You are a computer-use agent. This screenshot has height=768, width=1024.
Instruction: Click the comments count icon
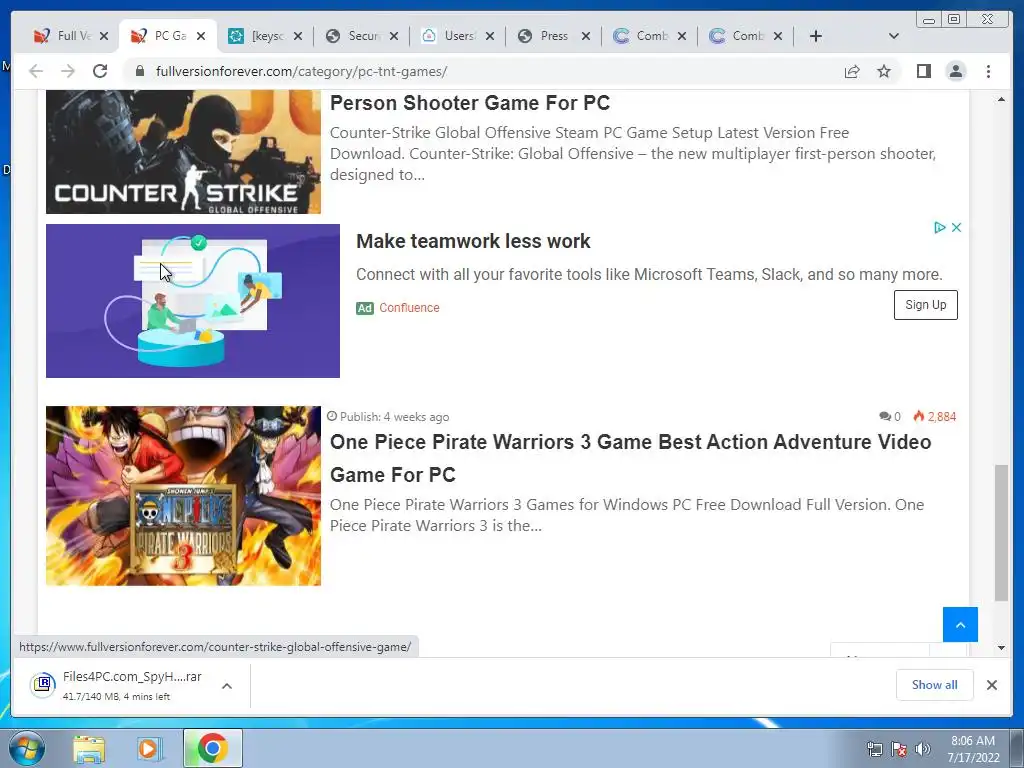coord(885,416)
